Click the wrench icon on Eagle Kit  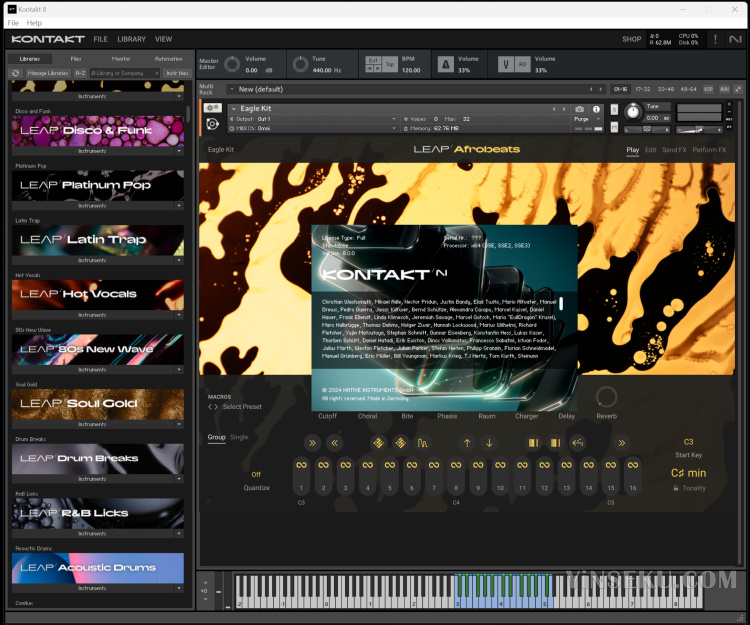coord(212,108)
